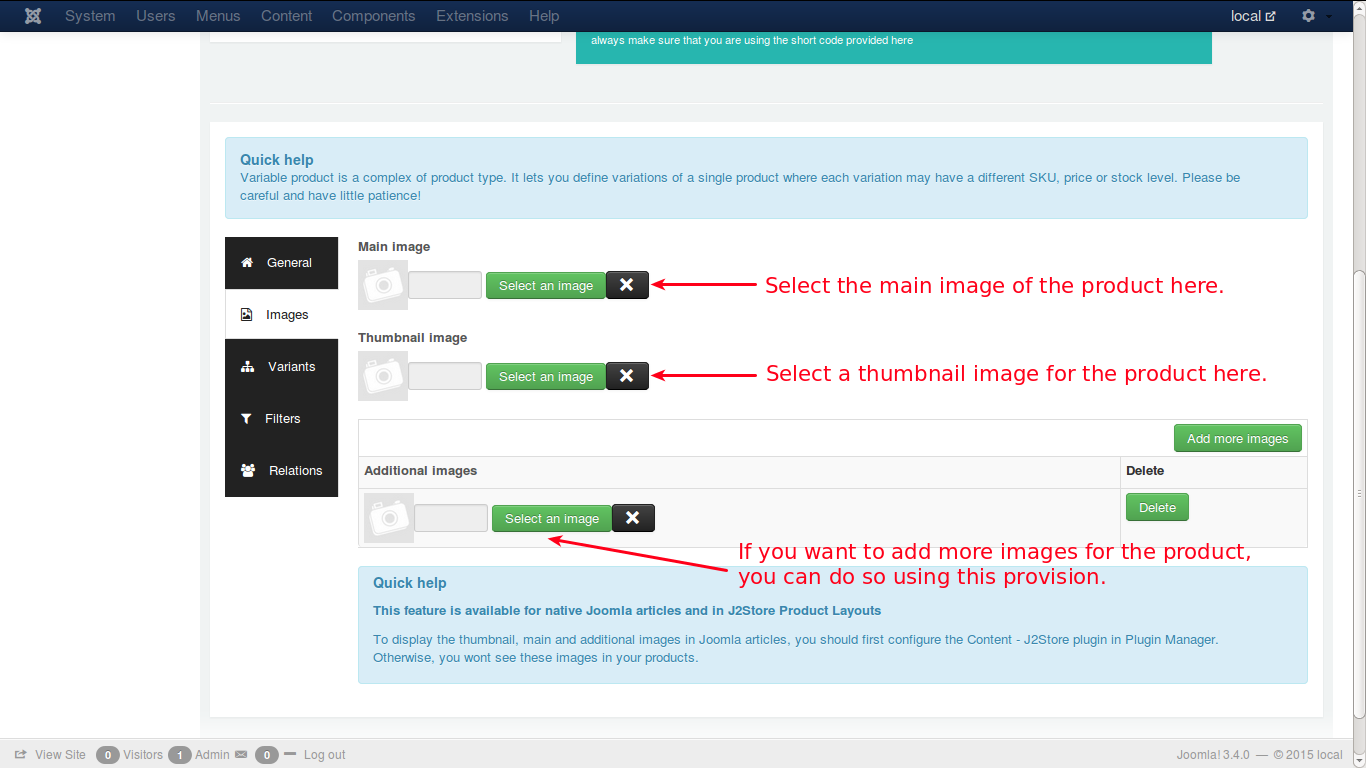Open the Variants tab

point(281,367)
